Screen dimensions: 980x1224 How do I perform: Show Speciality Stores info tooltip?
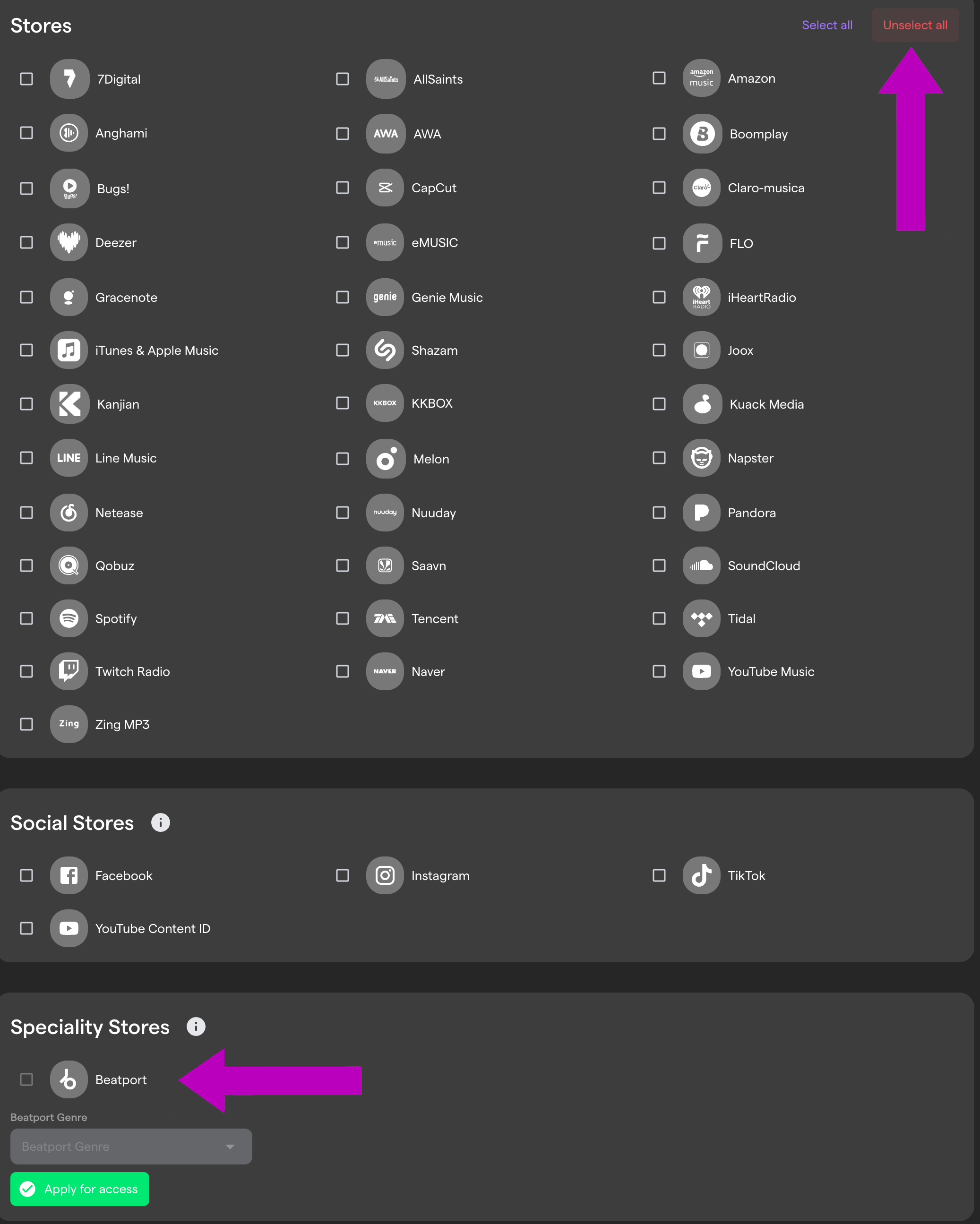196,1027
